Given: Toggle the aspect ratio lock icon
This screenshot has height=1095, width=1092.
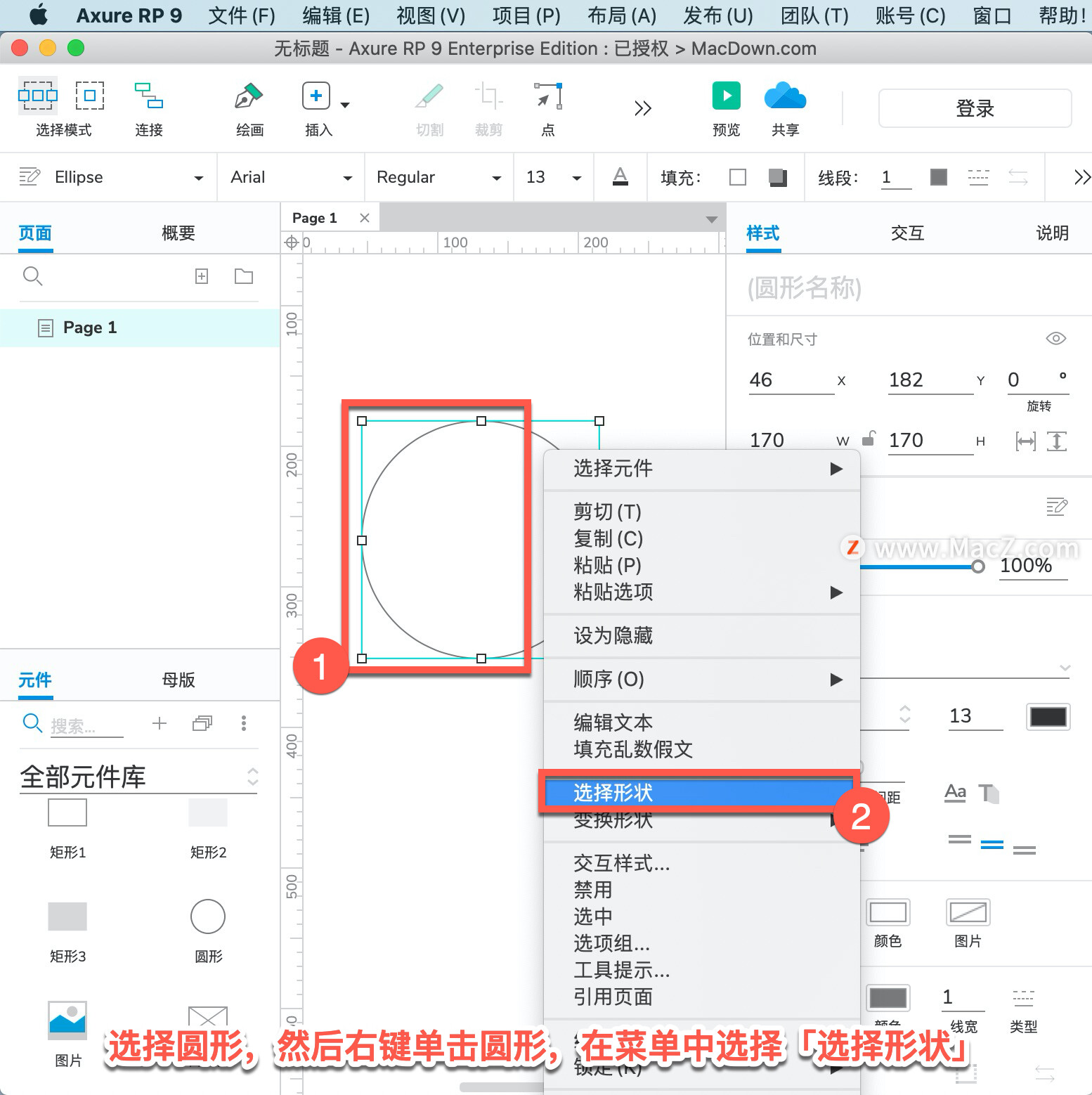Looking at the screenshot, I should pyautogui.click(x=869, y=439).
